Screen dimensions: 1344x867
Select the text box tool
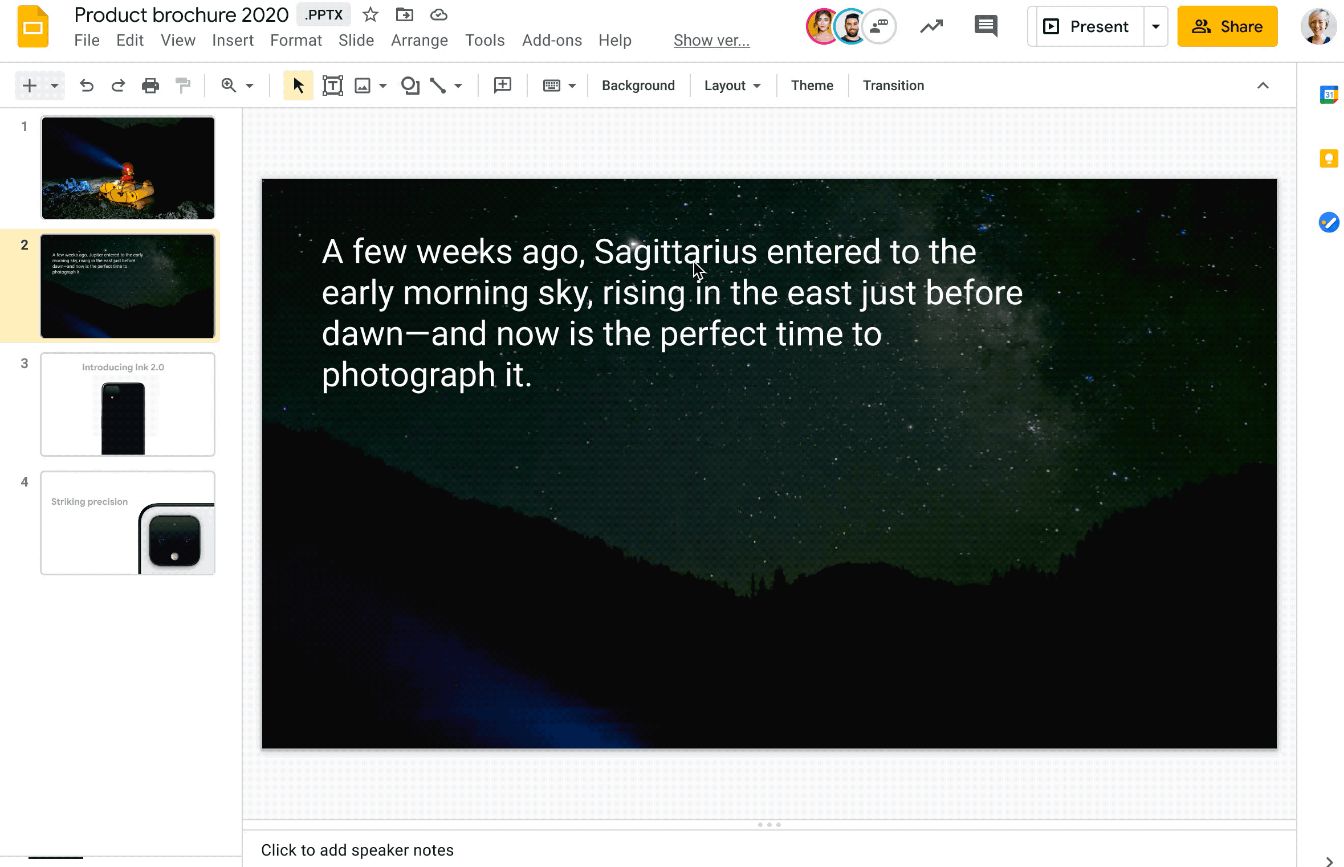(332, 86)
